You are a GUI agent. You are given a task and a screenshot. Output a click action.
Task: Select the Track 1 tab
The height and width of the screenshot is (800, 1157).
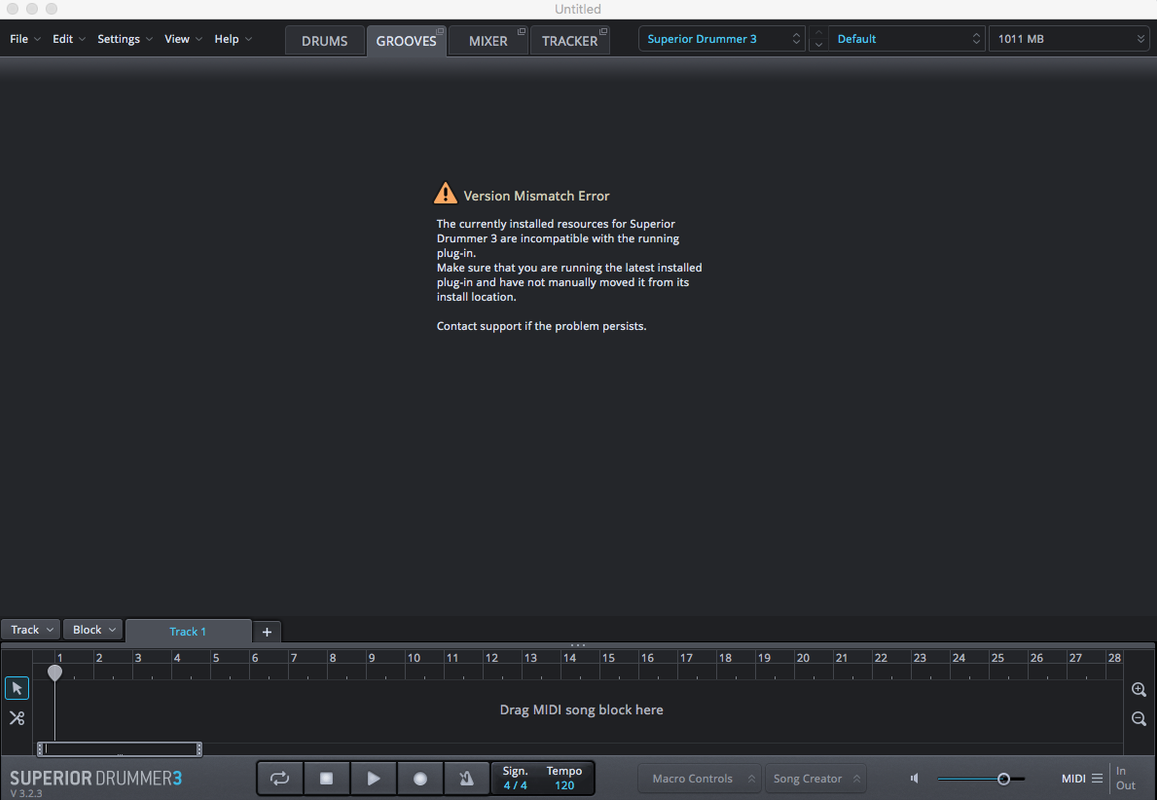point(188,631)
